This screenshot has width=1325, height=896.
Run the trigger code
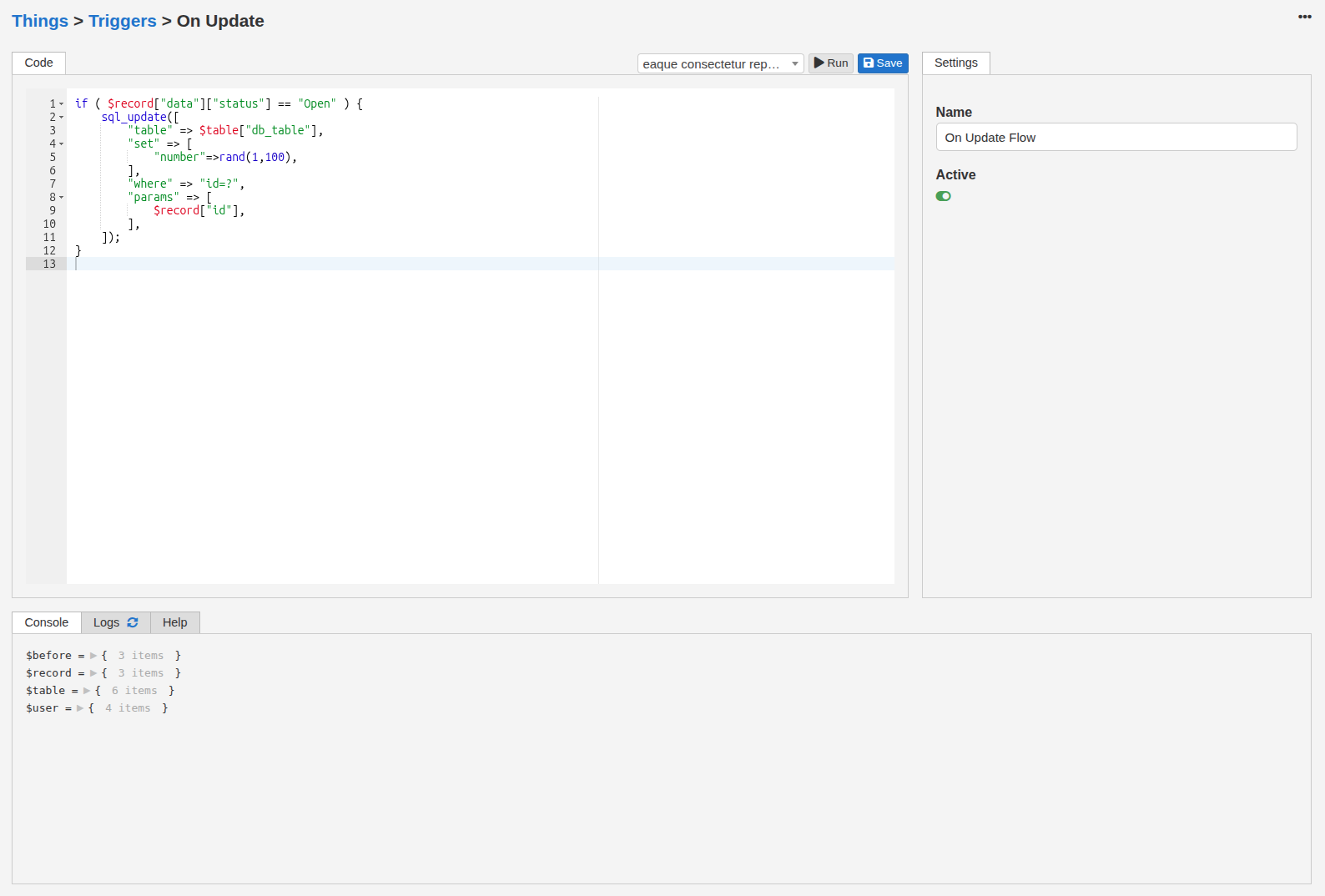[x=830, y=63]
